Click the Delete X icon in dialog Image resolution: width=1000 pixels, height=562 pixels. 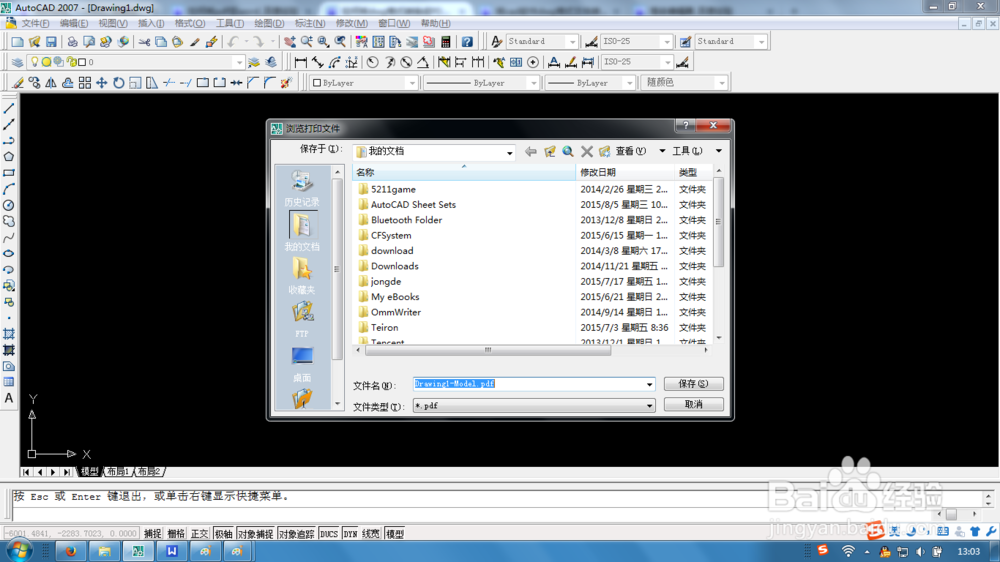587,151
